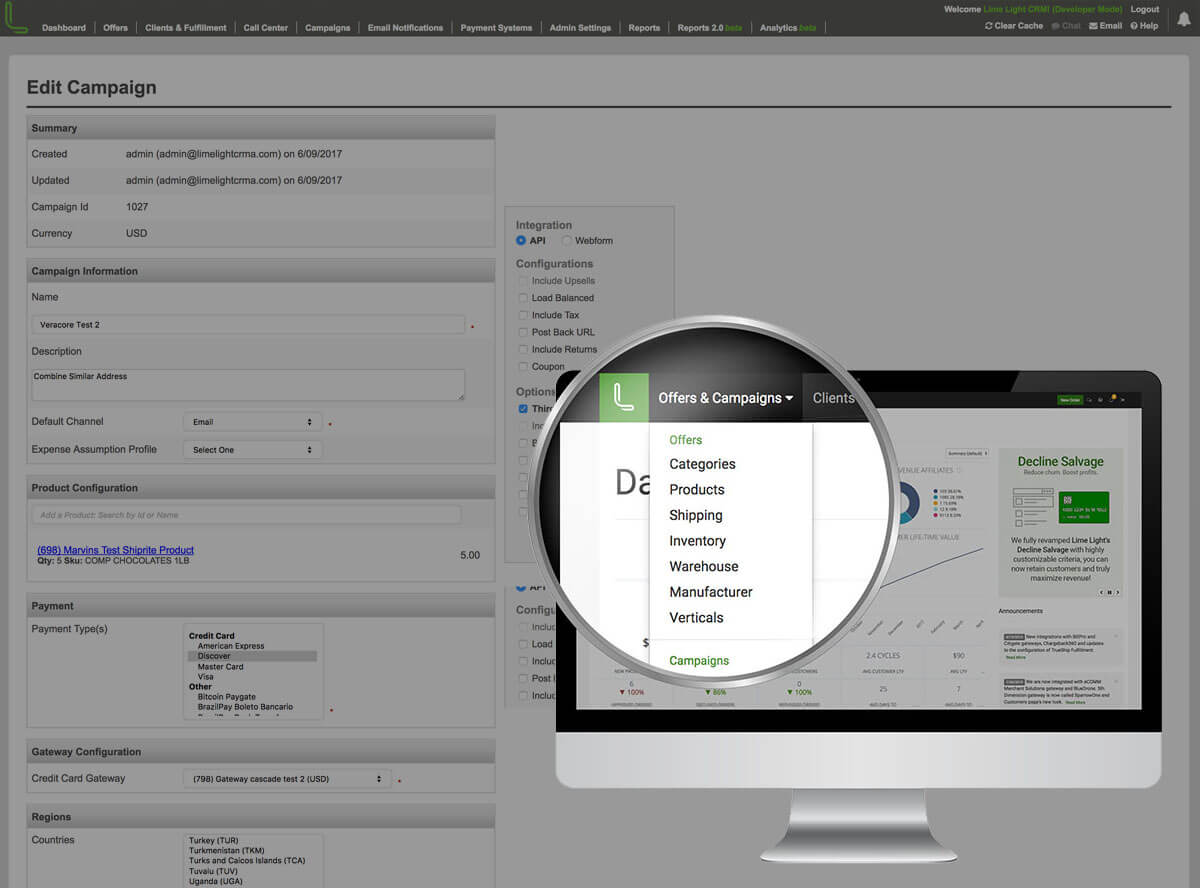Open the Default Channel dropdown
Viewport: 1200px width, 888px height.
click(x=253, y=422)
